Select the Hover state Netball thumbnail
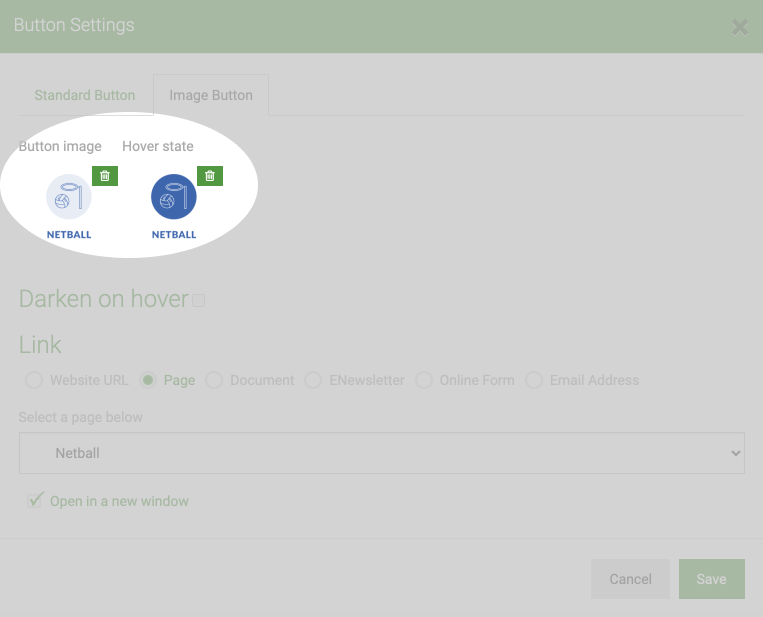763x617 pixels. (x=174, y=207)
